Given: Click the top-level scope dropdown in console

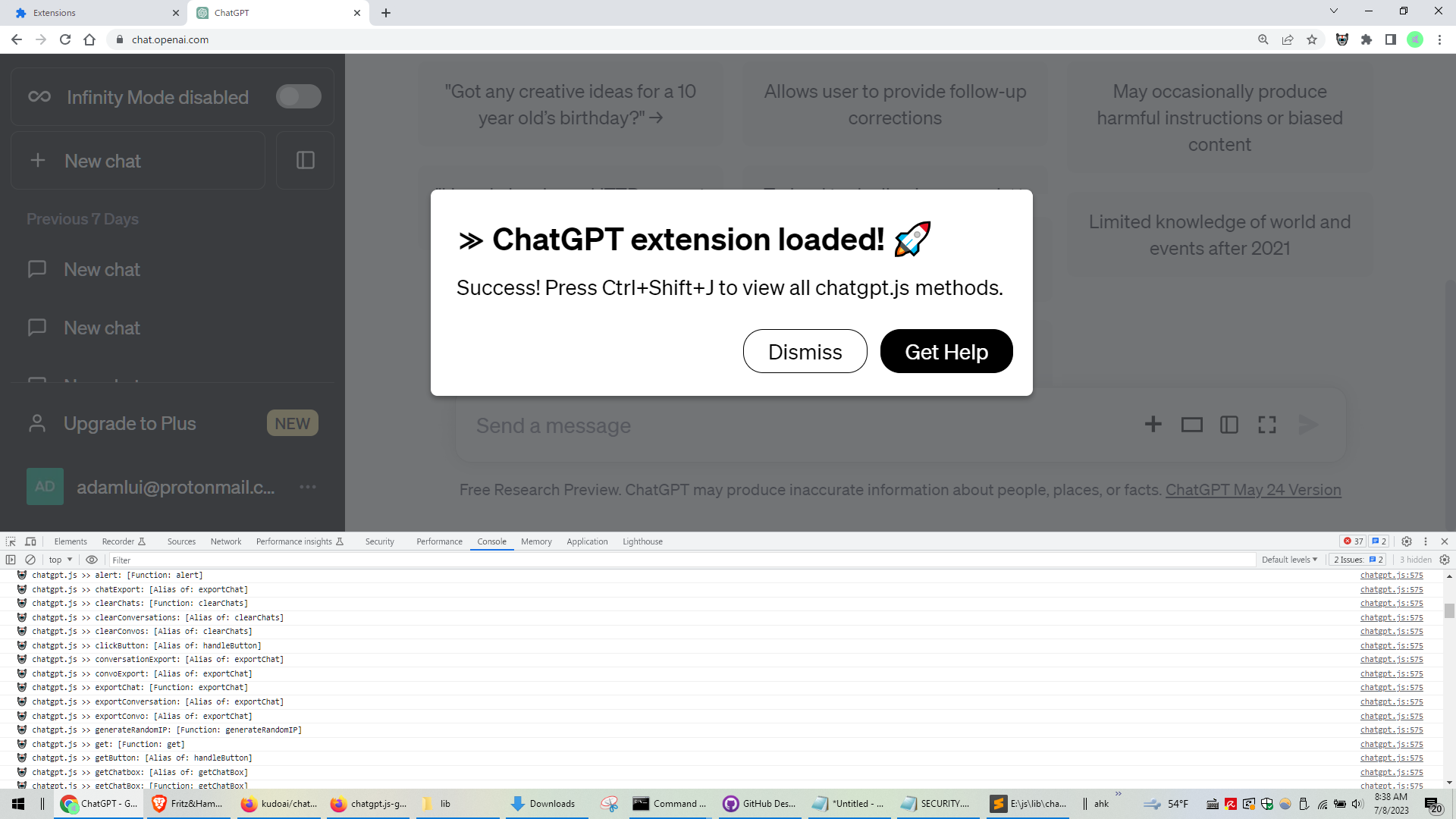Looking at the screenshot, I should (x=58, y=559).
